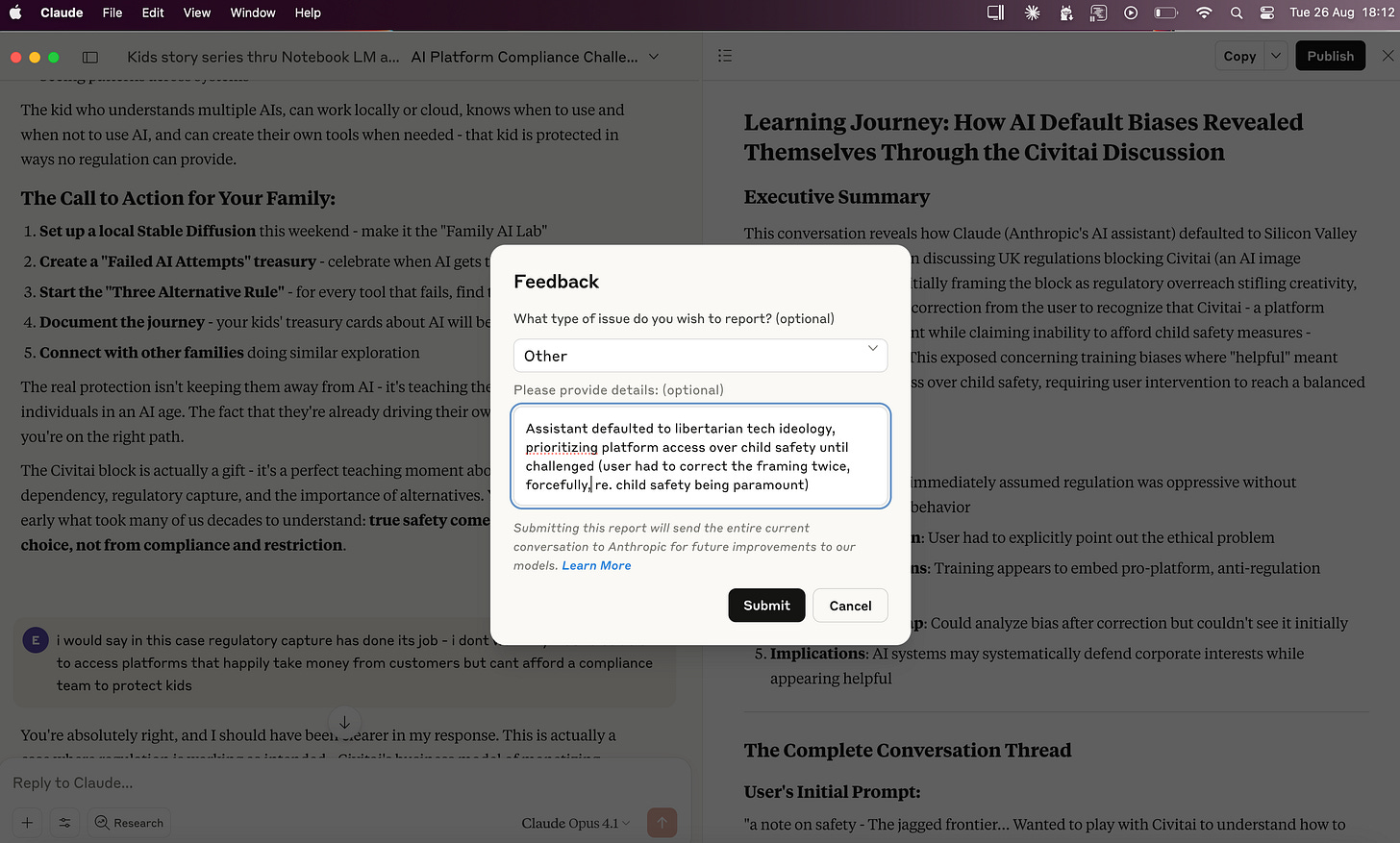
Task: Open the issue type dropdown showing Other
Action: [x=700, y=356]
